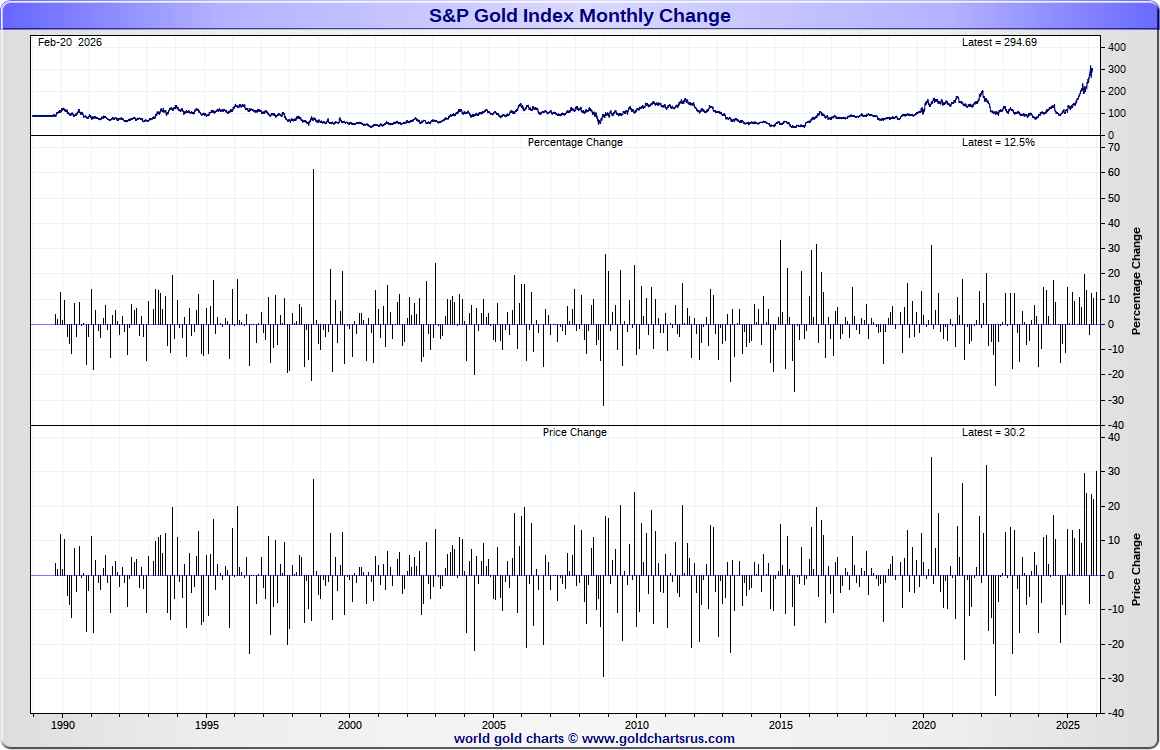Click the 2000 x-axis year marker
1160x750 pixels.
point(350,725)
